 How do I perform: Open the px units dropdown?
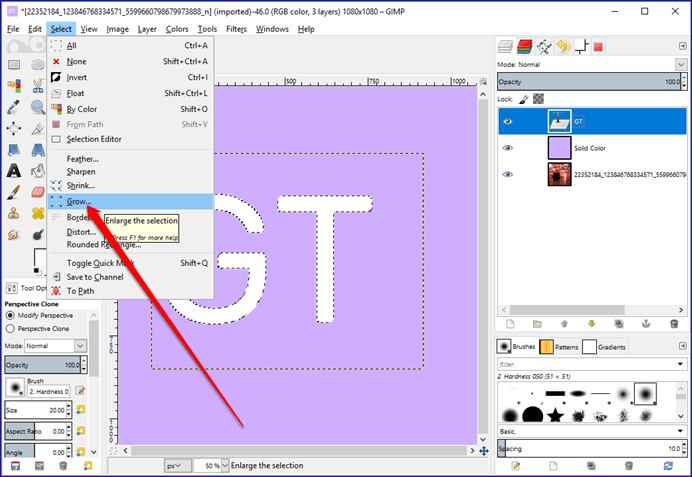[x=178, y=466]
